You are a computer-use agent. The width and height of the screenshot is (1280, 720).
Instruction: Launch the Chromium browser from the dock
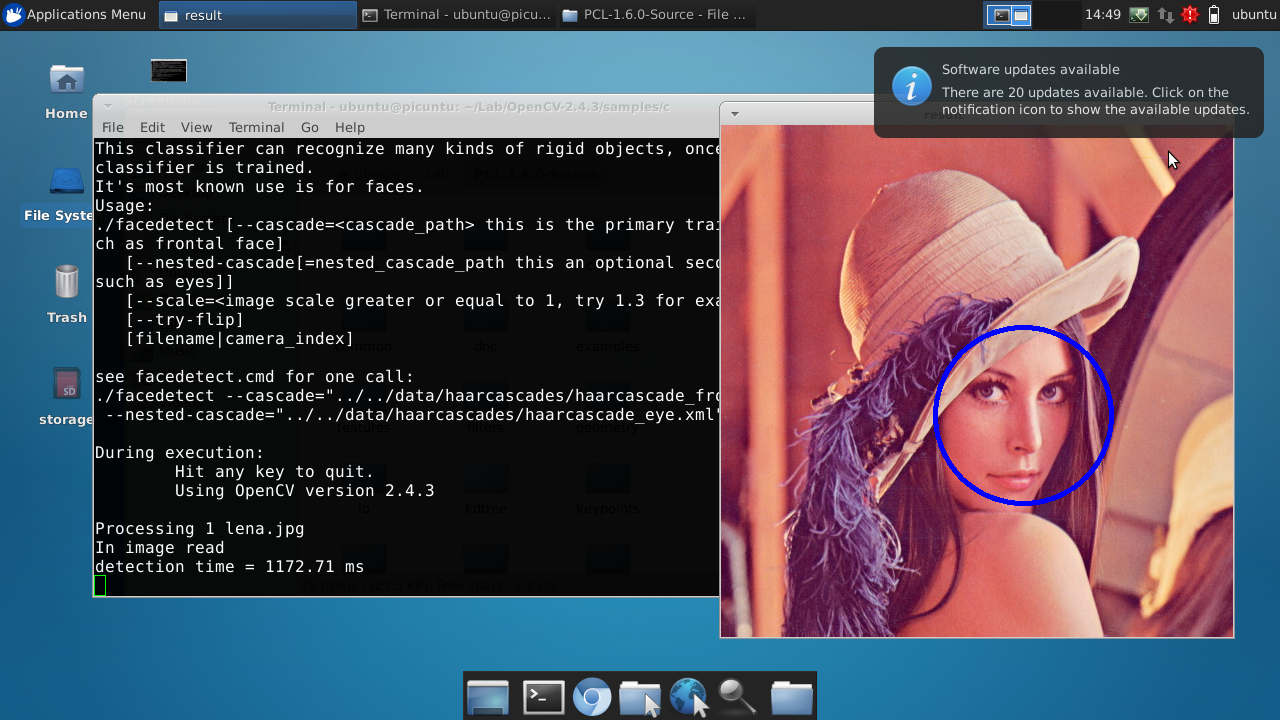[x=592, y=697]
